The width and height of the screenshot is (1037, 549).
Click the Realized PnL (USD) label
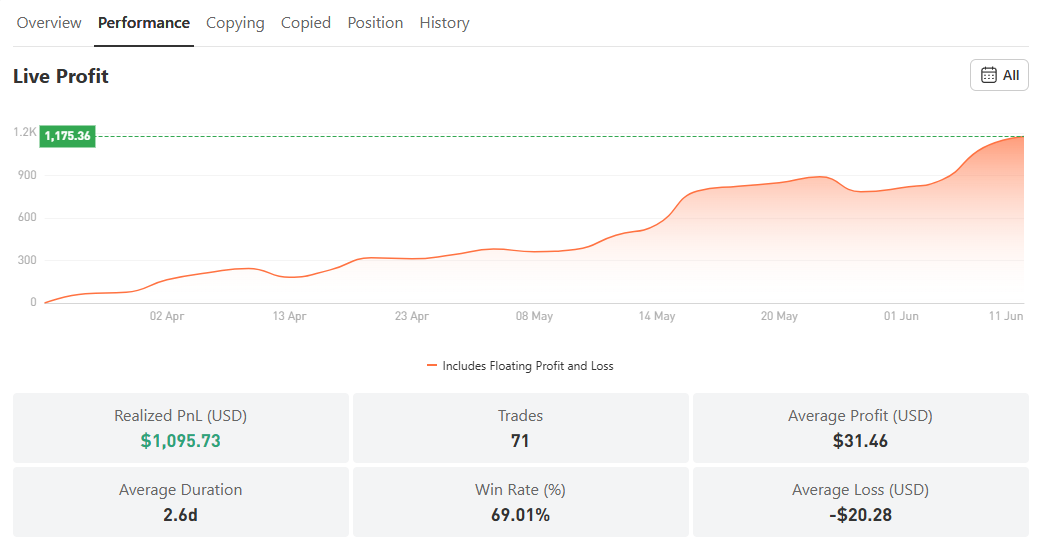(x=181, y=416)
